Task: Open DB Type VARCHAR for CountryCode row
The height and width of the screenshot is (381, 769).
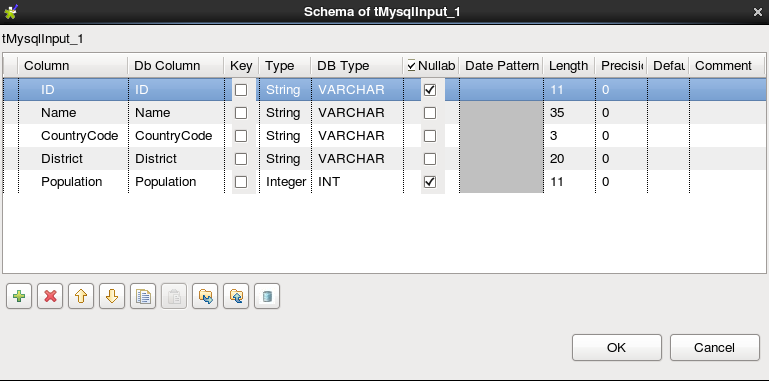Action: [x=357, y=136]
